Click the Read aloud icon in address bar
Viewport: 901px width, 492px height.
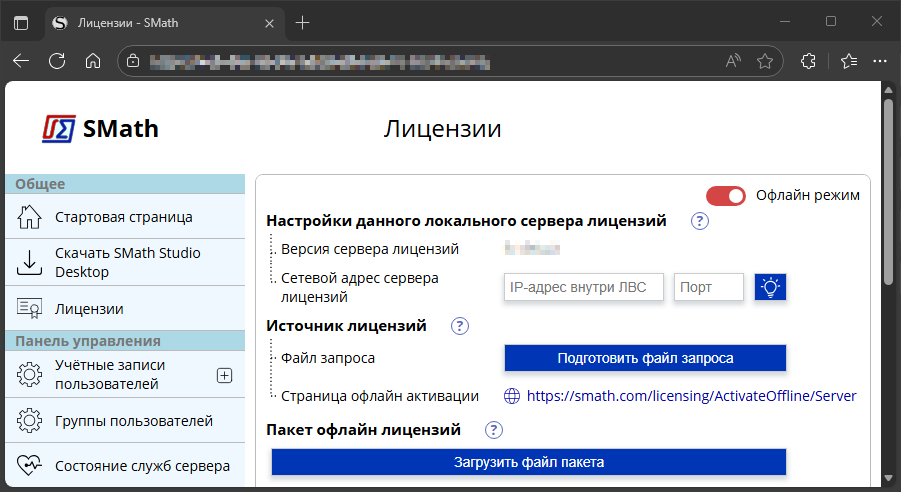click(x=733, y=61)
